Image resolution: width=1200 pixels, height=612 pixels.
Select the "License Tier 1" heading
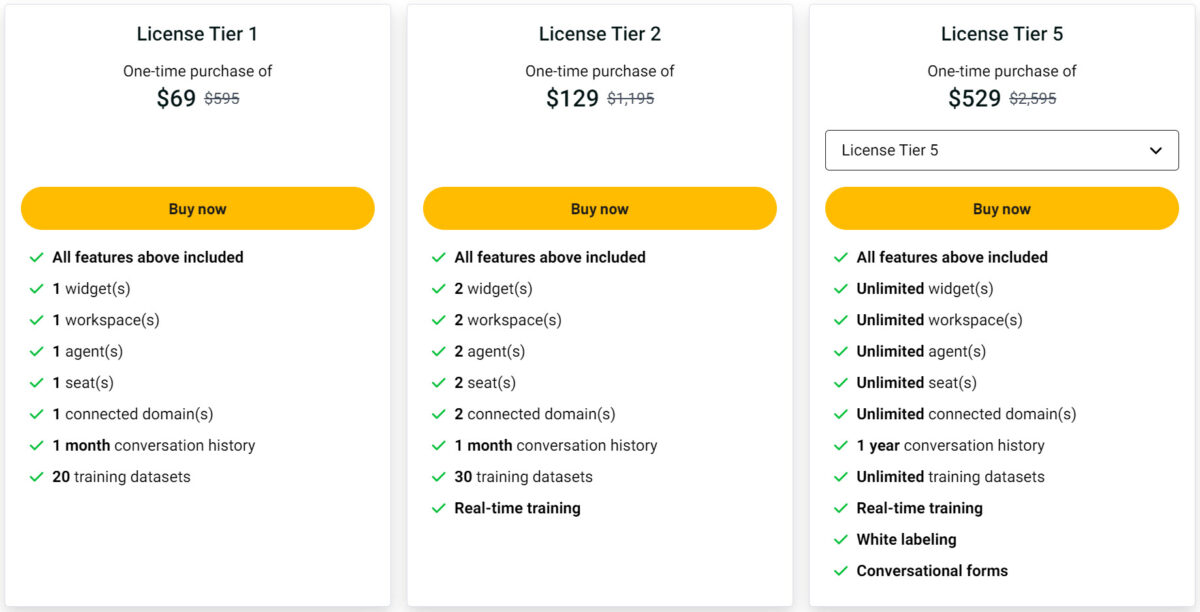(x=196, y=33)
